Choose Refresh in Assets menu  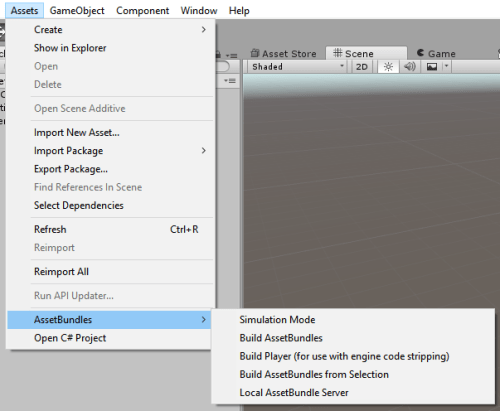coord(111,229)
